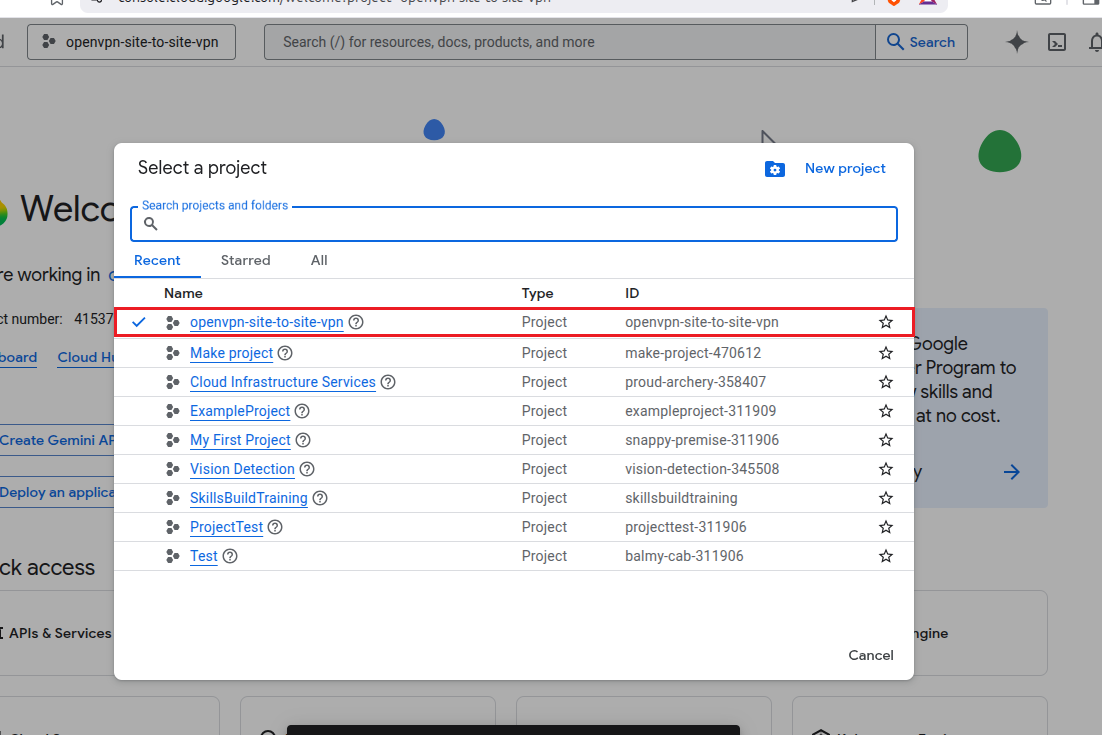Click the magnifier icon in project search
This screenshot has height=735, width=1102.
pos(150,223)
